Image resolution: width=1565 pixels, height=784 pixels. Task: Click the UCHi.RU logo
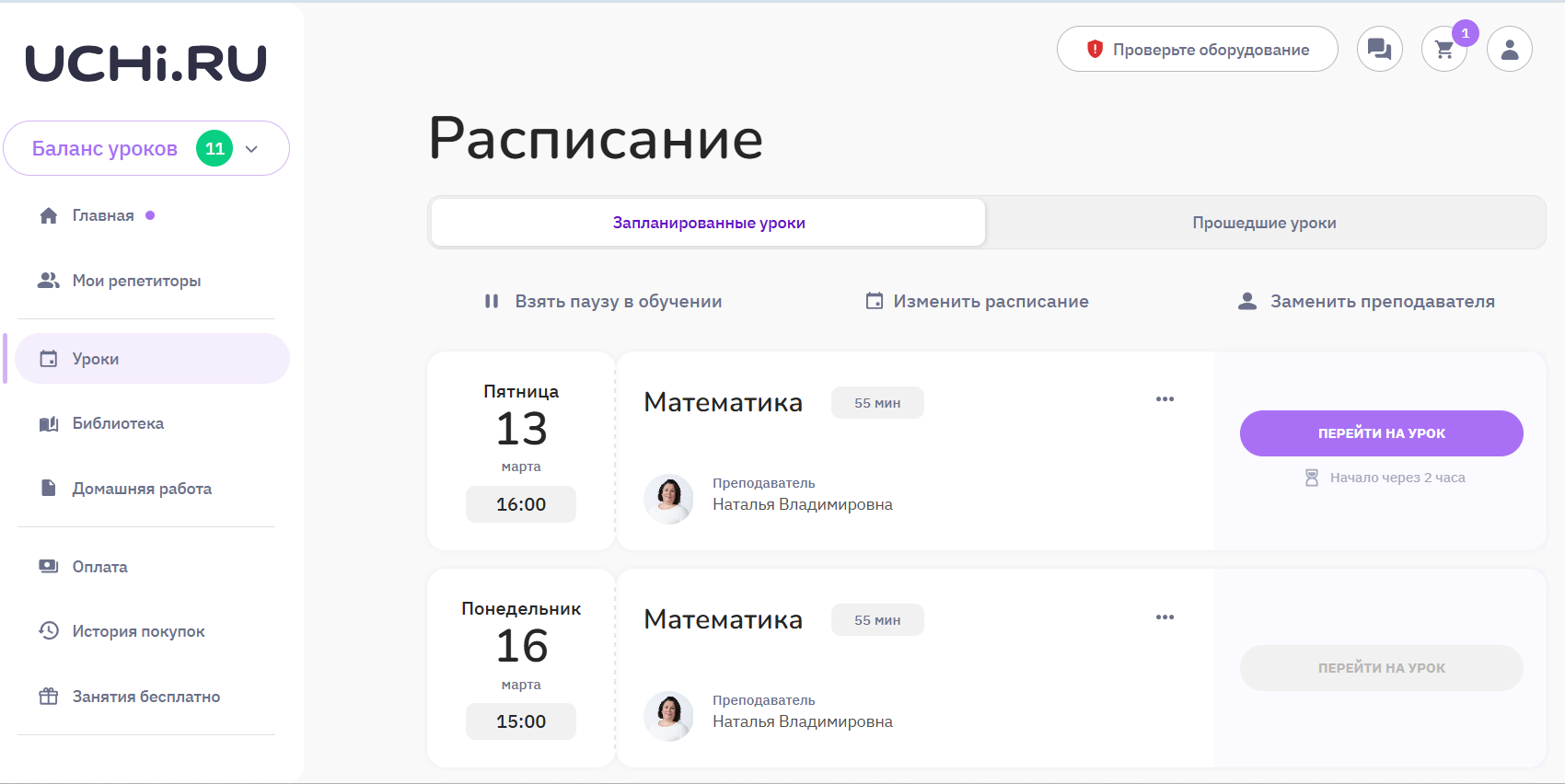coord(145,63)
